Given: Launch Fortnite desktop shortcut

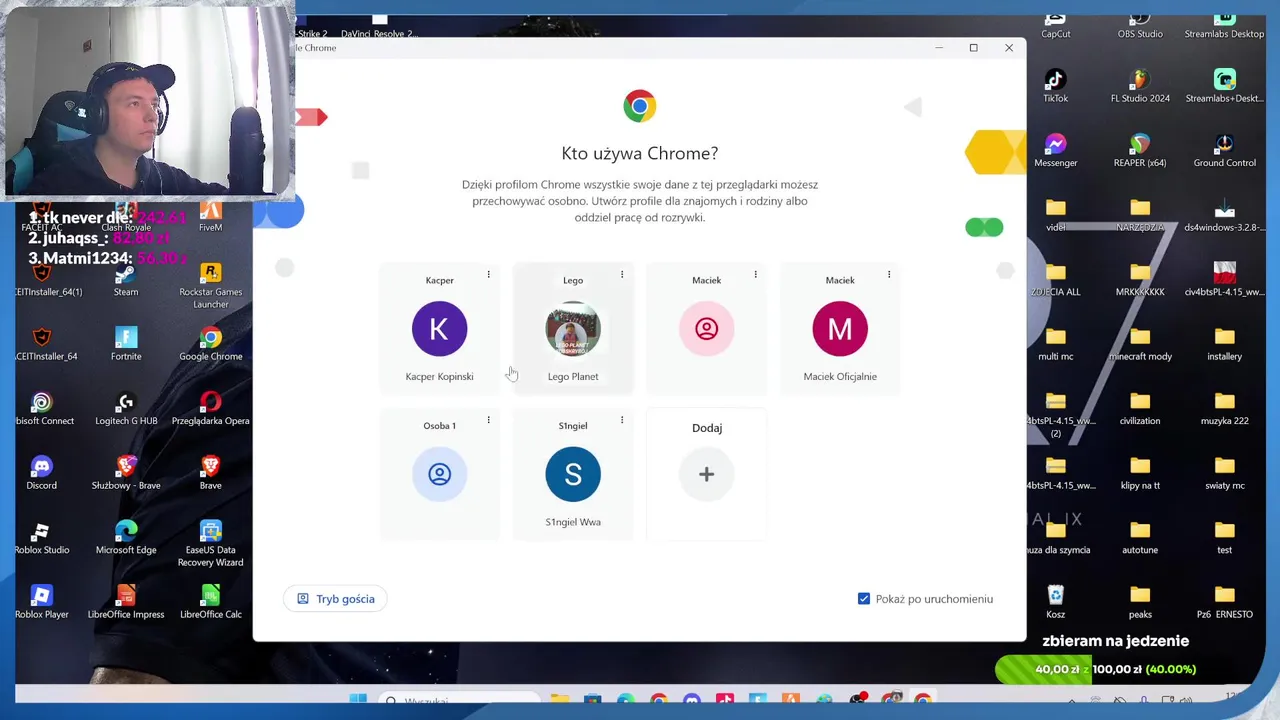Looking at the screenshot, I should pyautogui.click(x=126, y=344).
